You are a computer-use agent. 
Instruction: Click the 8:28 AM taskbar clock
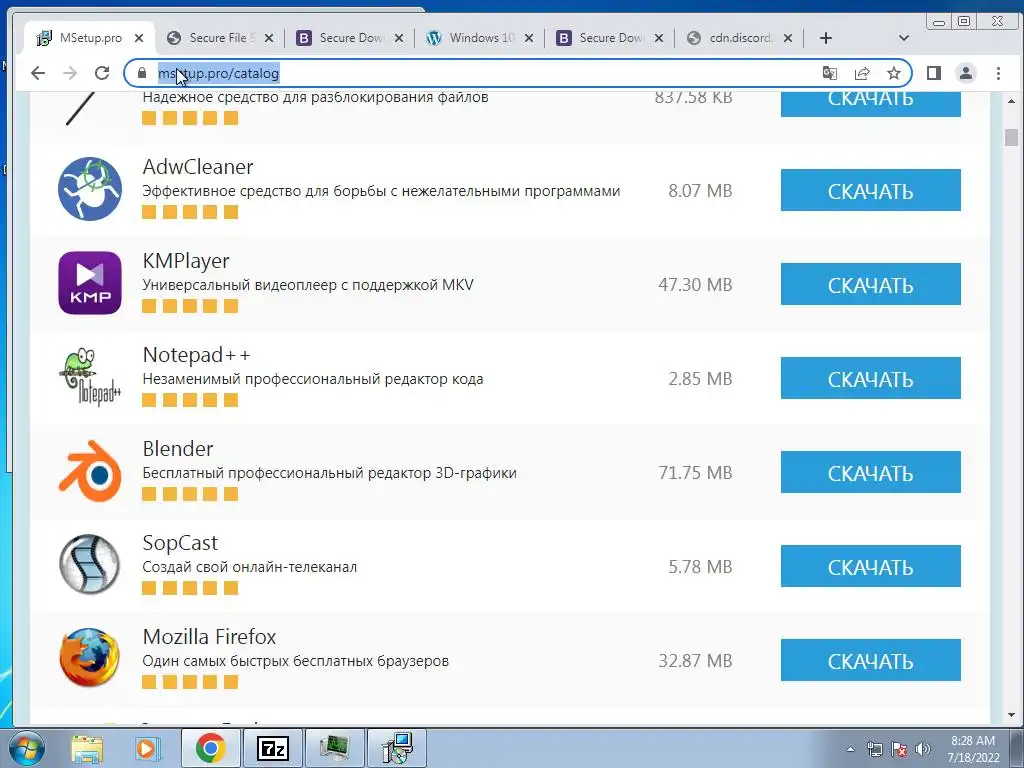(973, 748)
